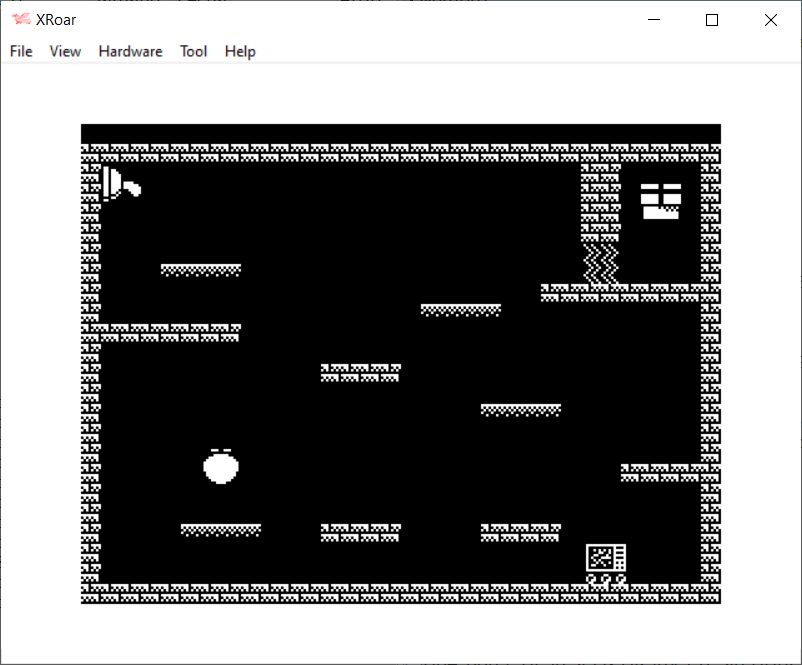Click the wall-mounted horn sprite at top-left
Image resolution: width=802 pixels, height=665 pixels.
click(119, 184)
